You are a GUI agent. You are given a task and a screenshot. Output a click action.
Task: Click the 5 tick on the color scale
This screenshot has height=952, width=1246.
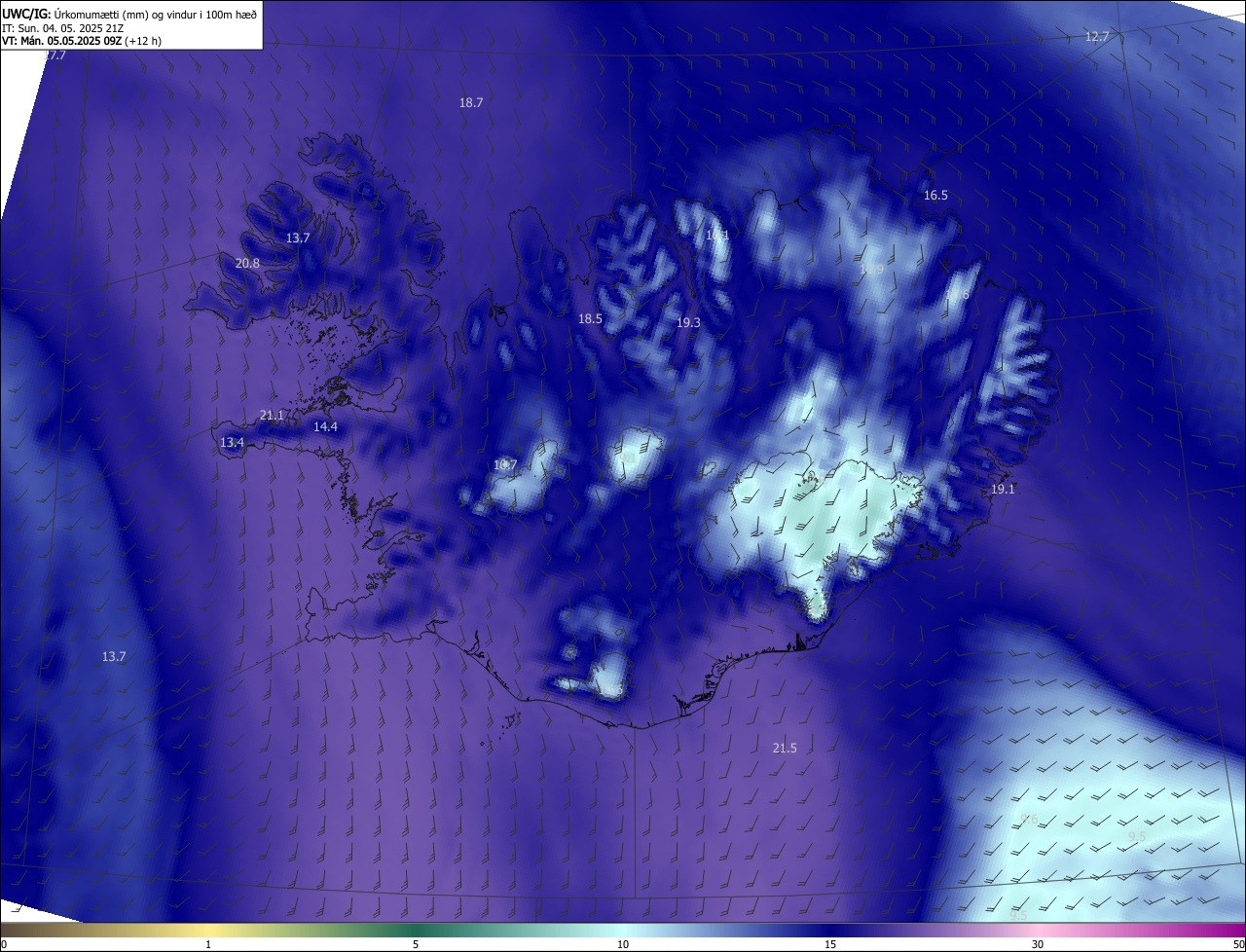tap(416, 945)
